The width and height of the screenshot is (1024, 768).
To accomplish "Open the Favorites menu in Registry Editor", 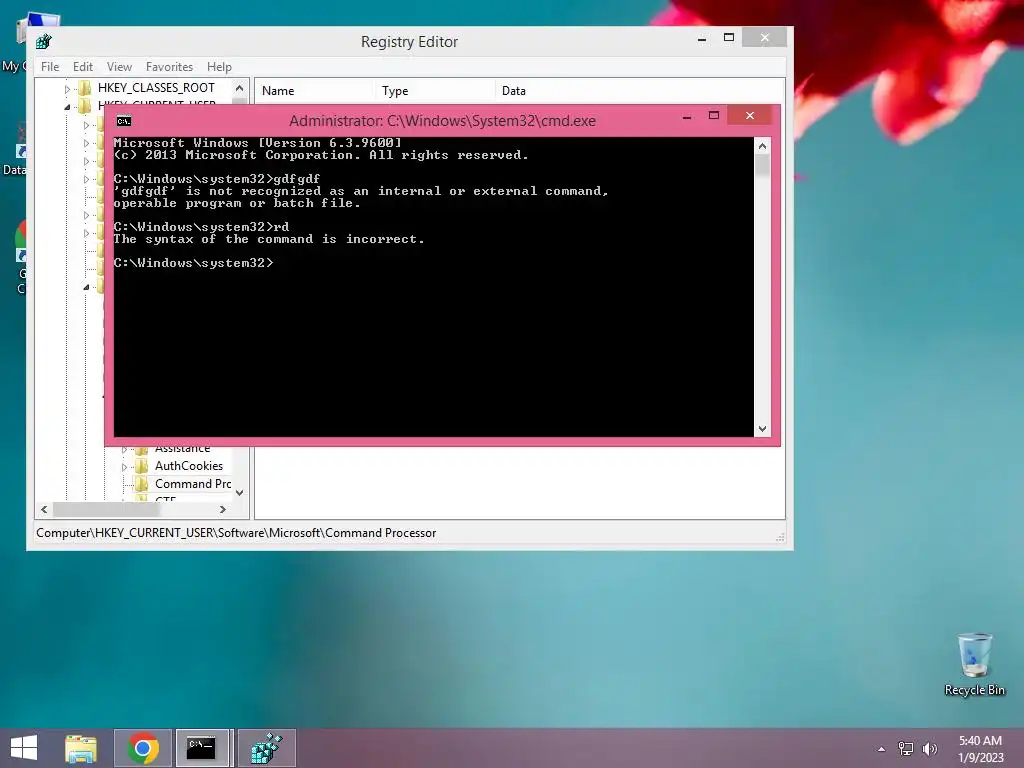I will (x=169, y=67).
